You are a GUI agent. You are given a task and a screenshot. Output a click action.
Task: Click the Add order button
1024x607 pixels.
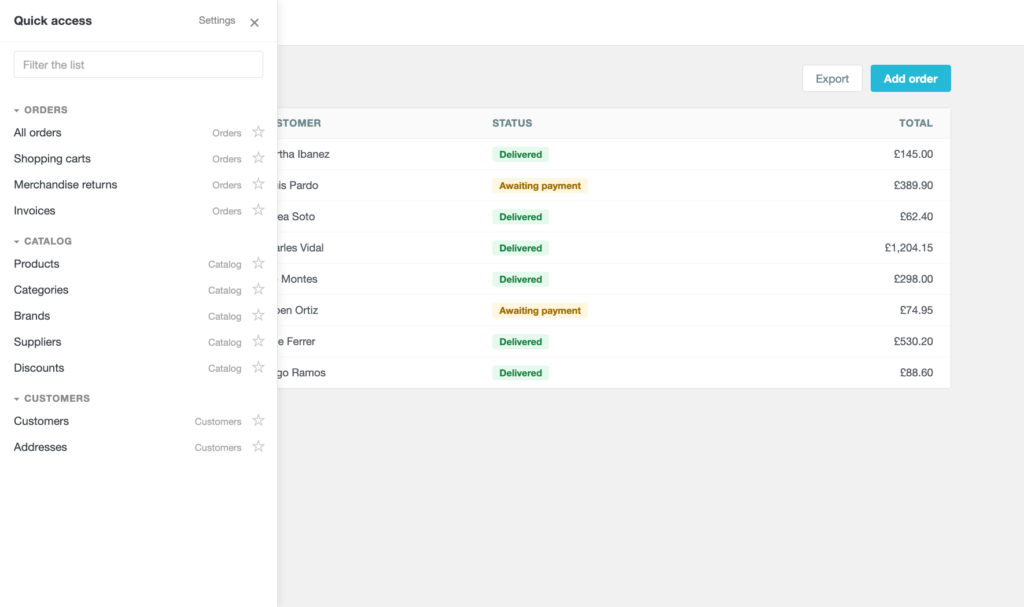coord(910,78)
